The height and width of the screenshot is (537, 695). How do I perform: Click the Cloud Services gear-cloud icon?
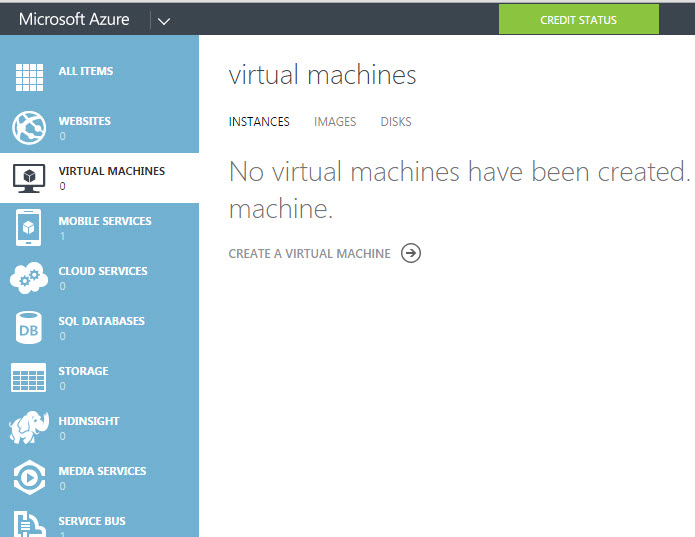click(29, 278)
